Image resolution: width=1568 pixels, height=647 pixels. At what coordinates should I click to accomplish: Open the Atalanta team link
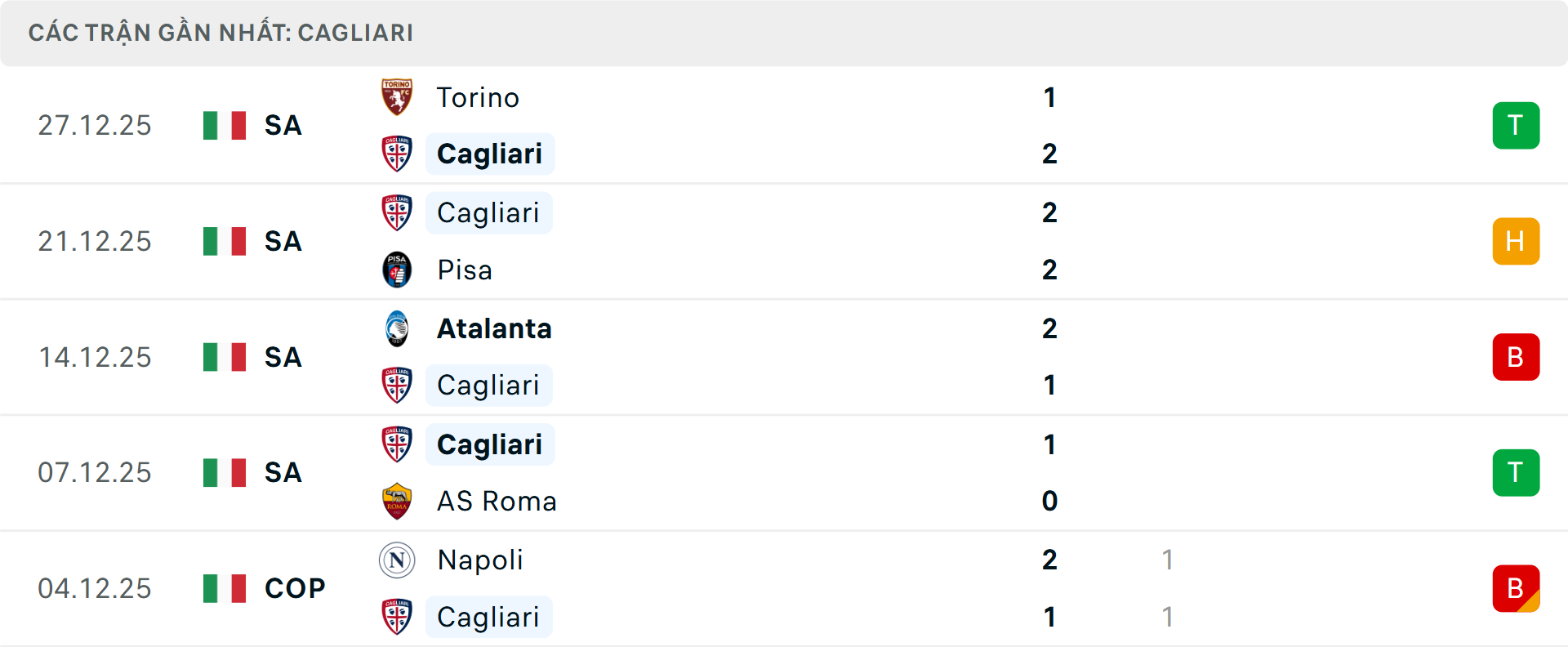pyautogui.click(x=494, y=328)
